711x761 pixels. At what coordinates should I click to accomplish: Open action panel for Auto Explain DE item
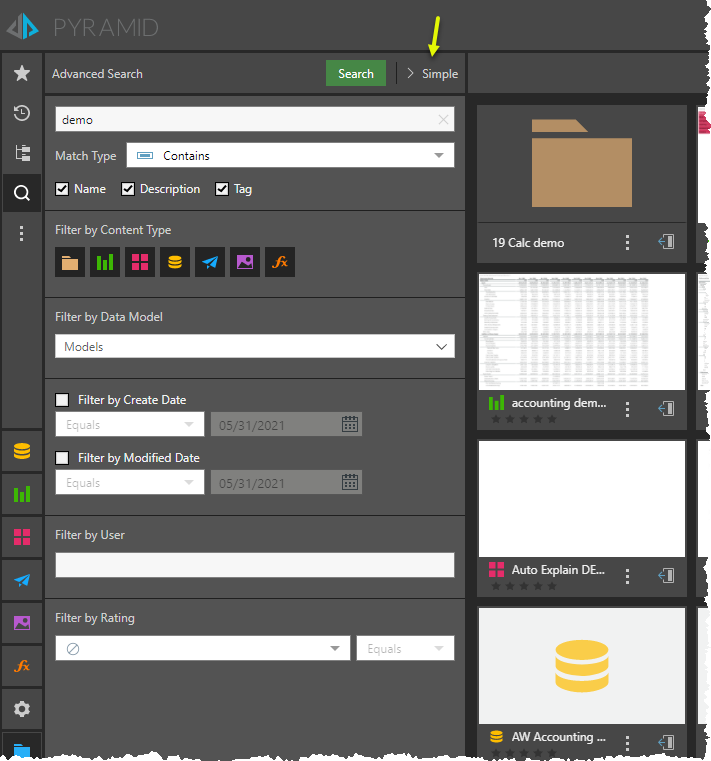[666, 576]
